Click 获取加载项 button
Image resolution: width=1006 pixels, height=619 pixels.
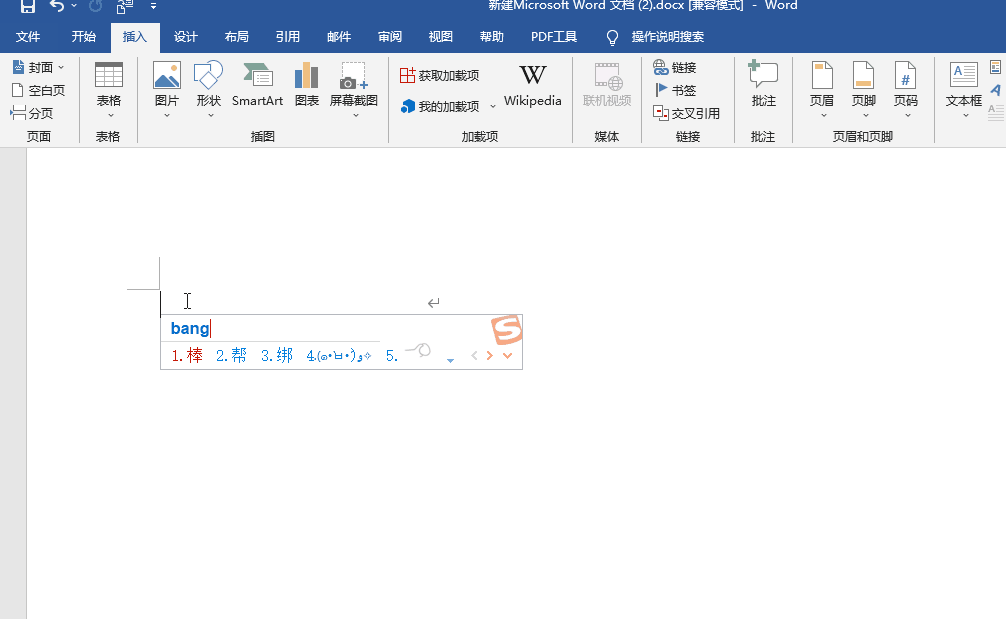coord(439,75)
